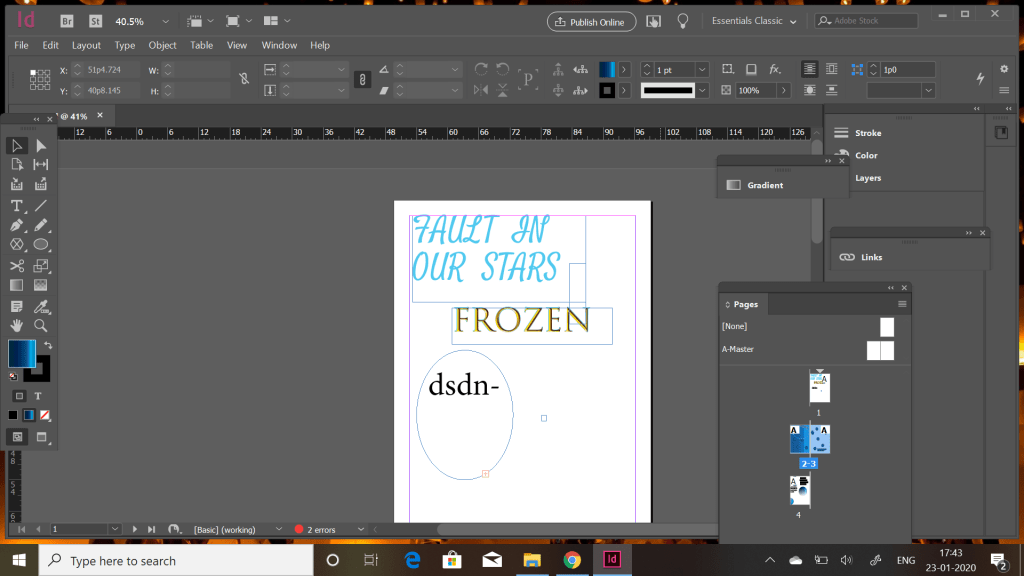Expand the stroke weight 1 pt dropdown

pyautogui.click(x=702, y=70)
